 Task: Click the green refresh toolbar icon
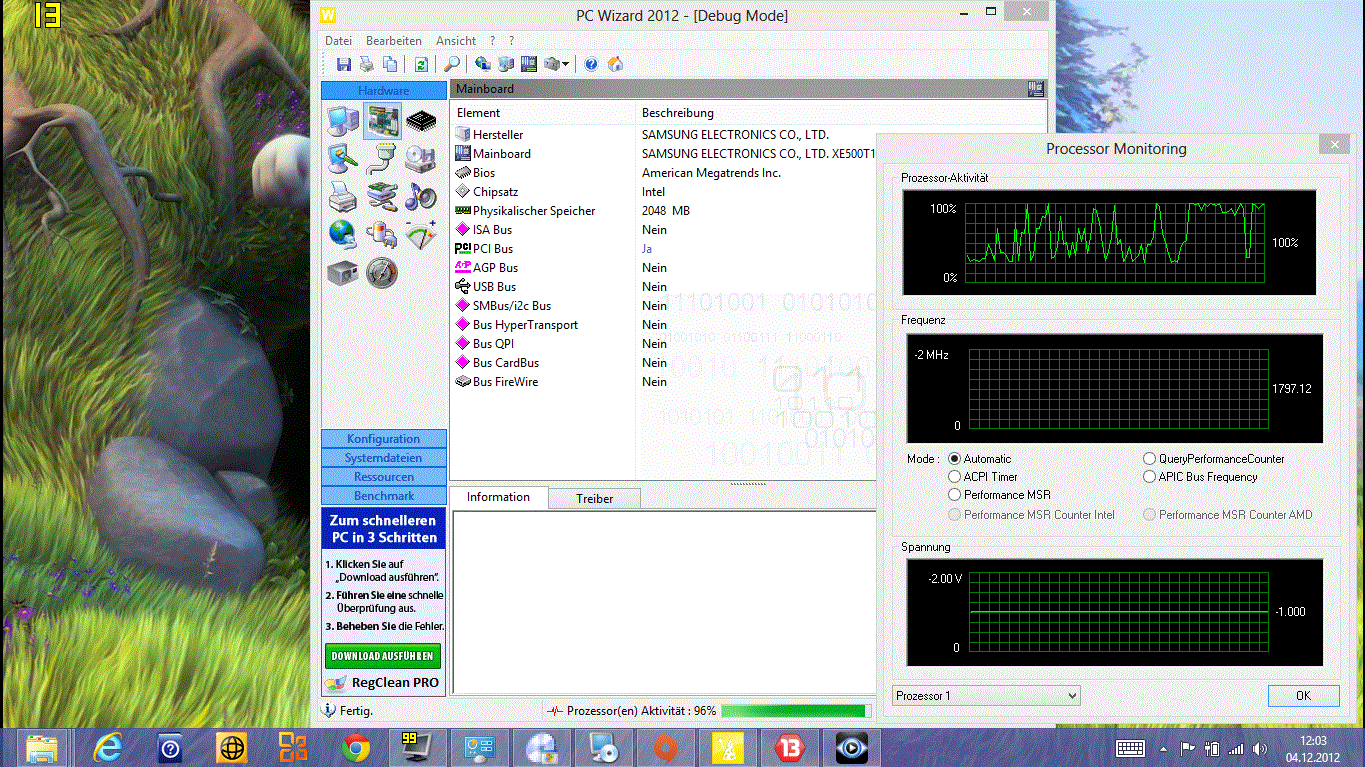pyautogui.click(x=421, y=64)
